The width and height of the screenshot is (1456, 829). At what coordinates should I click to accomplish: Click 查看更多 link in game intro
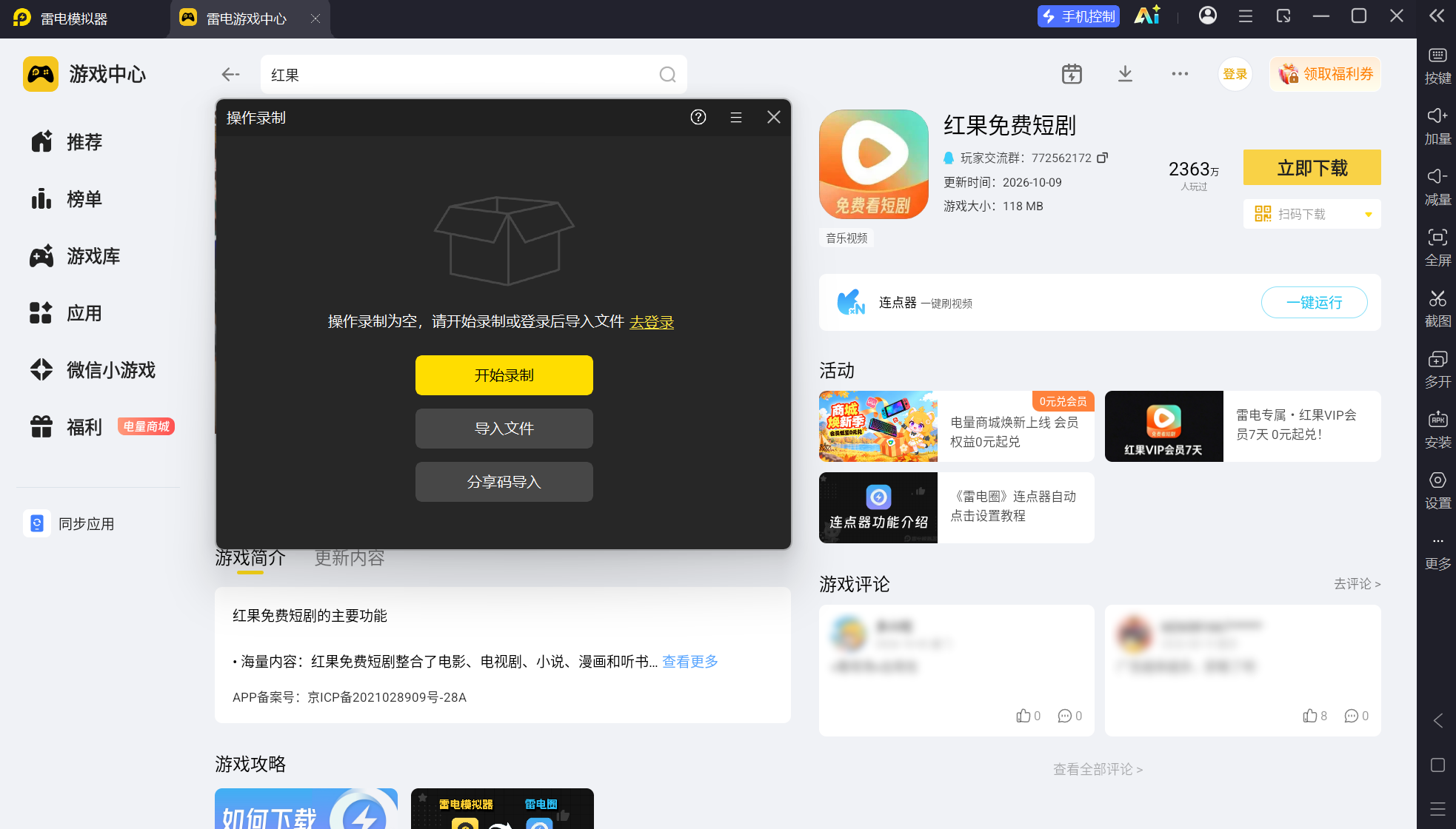[690, 662]
